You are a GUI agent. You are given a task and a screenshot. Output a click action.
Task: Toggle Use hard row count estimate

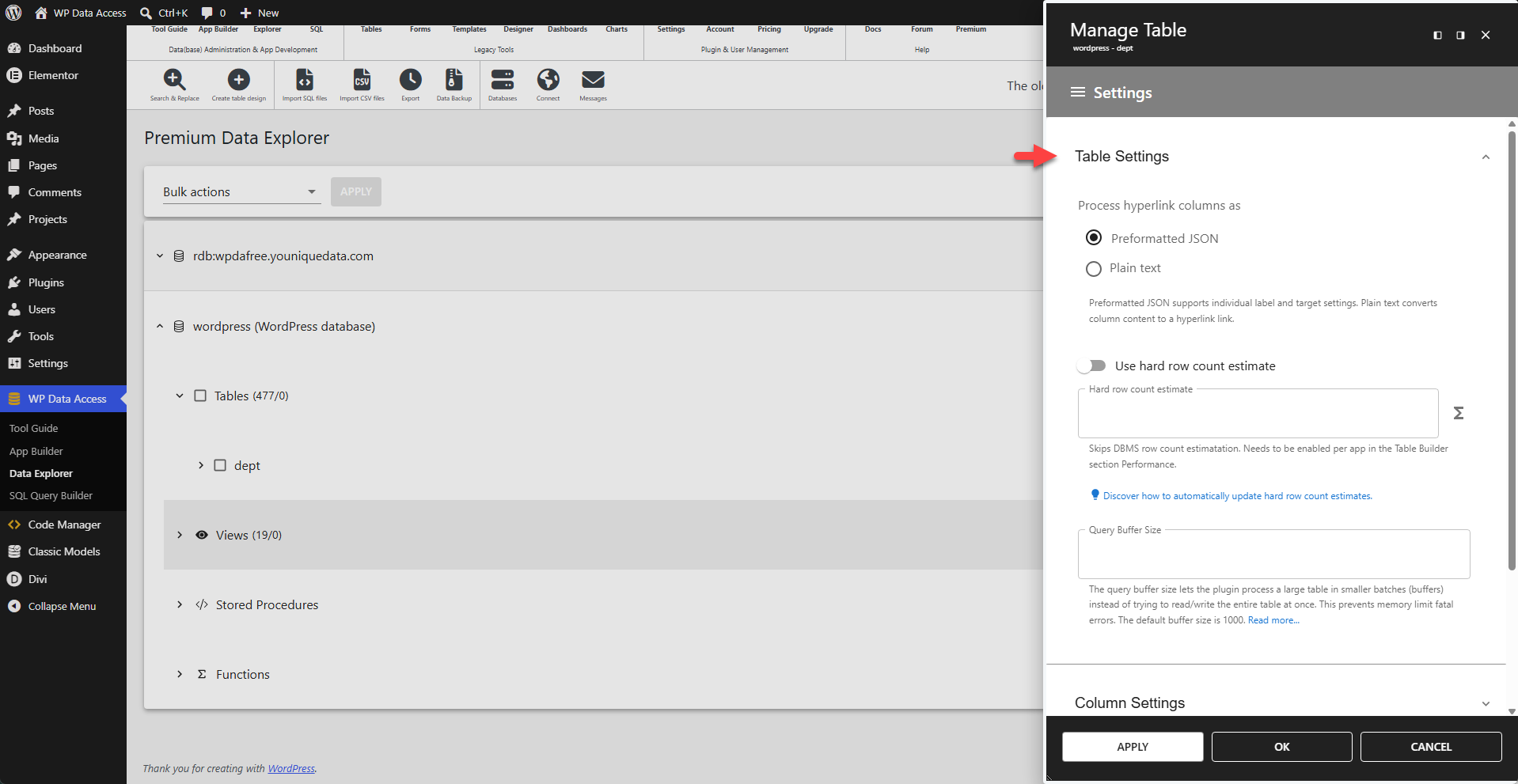click(1092, 365)
